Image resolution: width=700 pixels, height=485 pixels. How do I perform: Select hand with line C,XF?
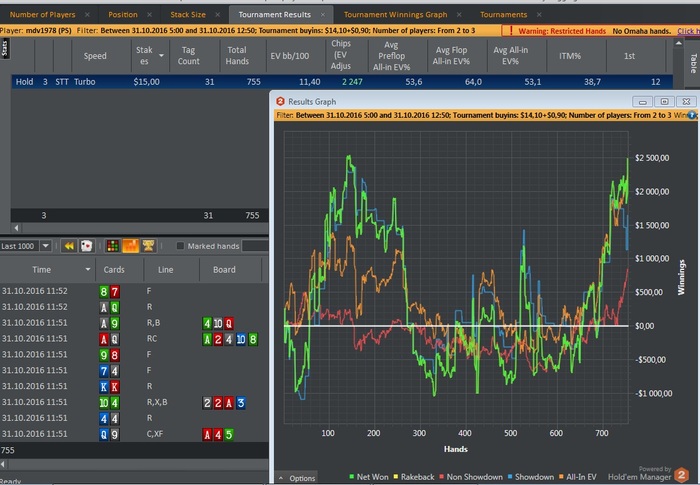pos(134,434)
